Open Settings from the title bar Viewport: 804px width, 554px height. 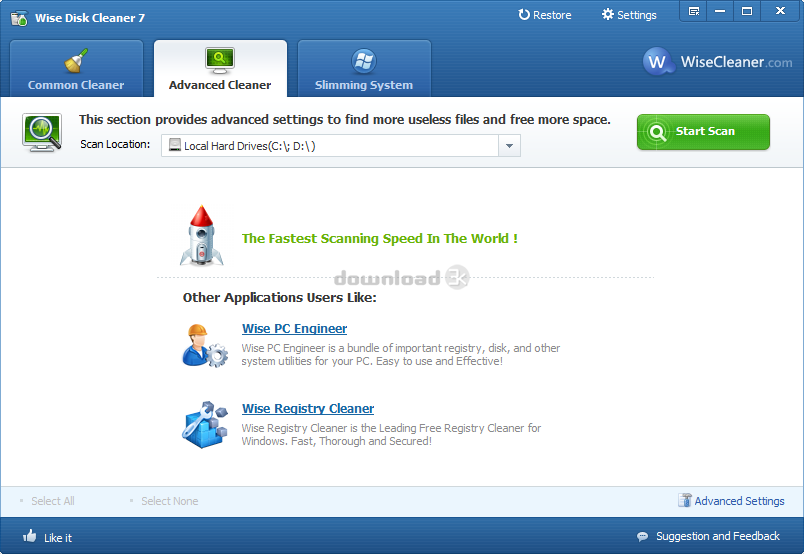coord(629,15)
